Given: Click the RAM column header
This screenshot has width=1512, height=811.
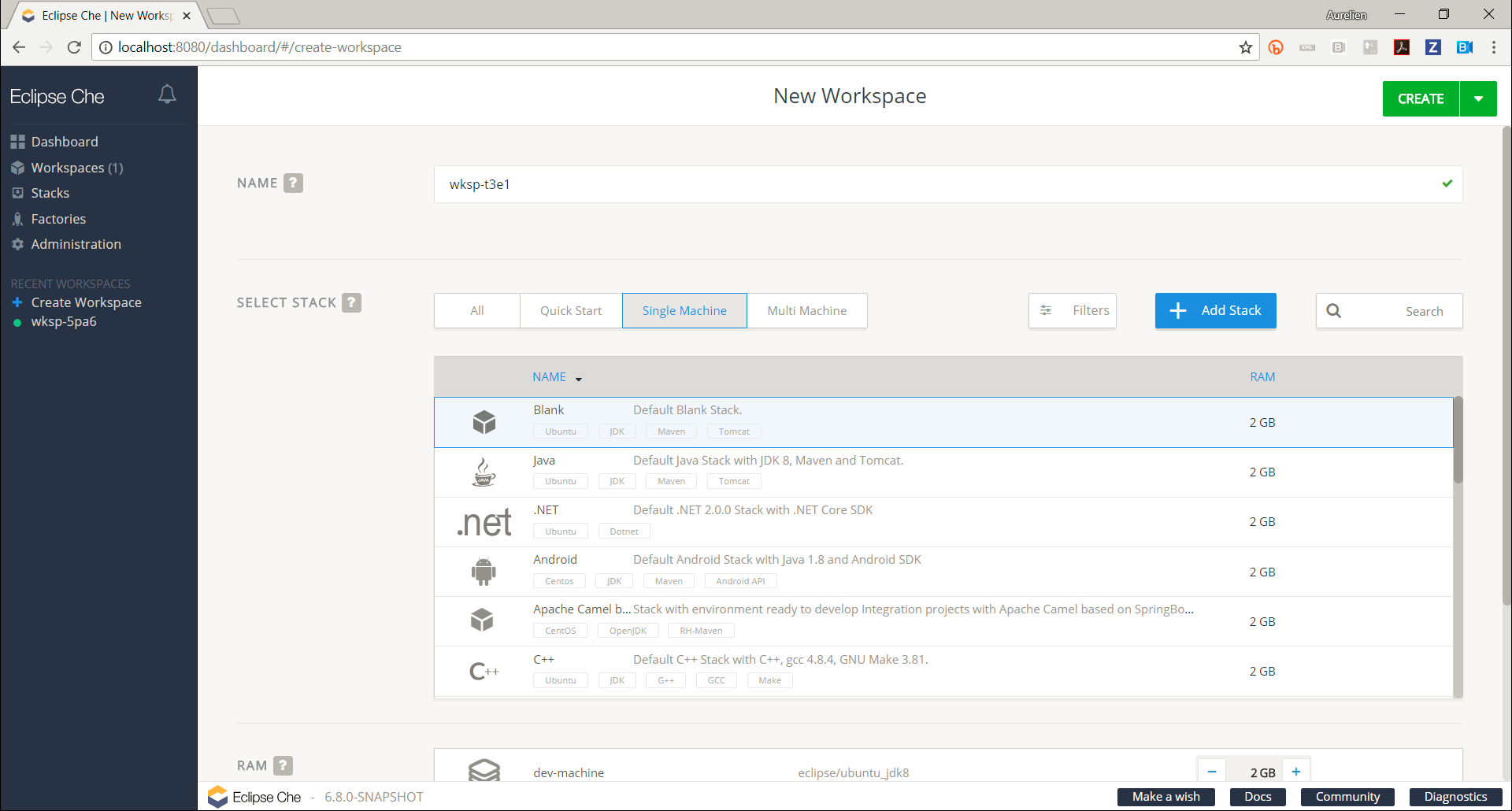Looking at the screenshot, I should coord(1262,377).
